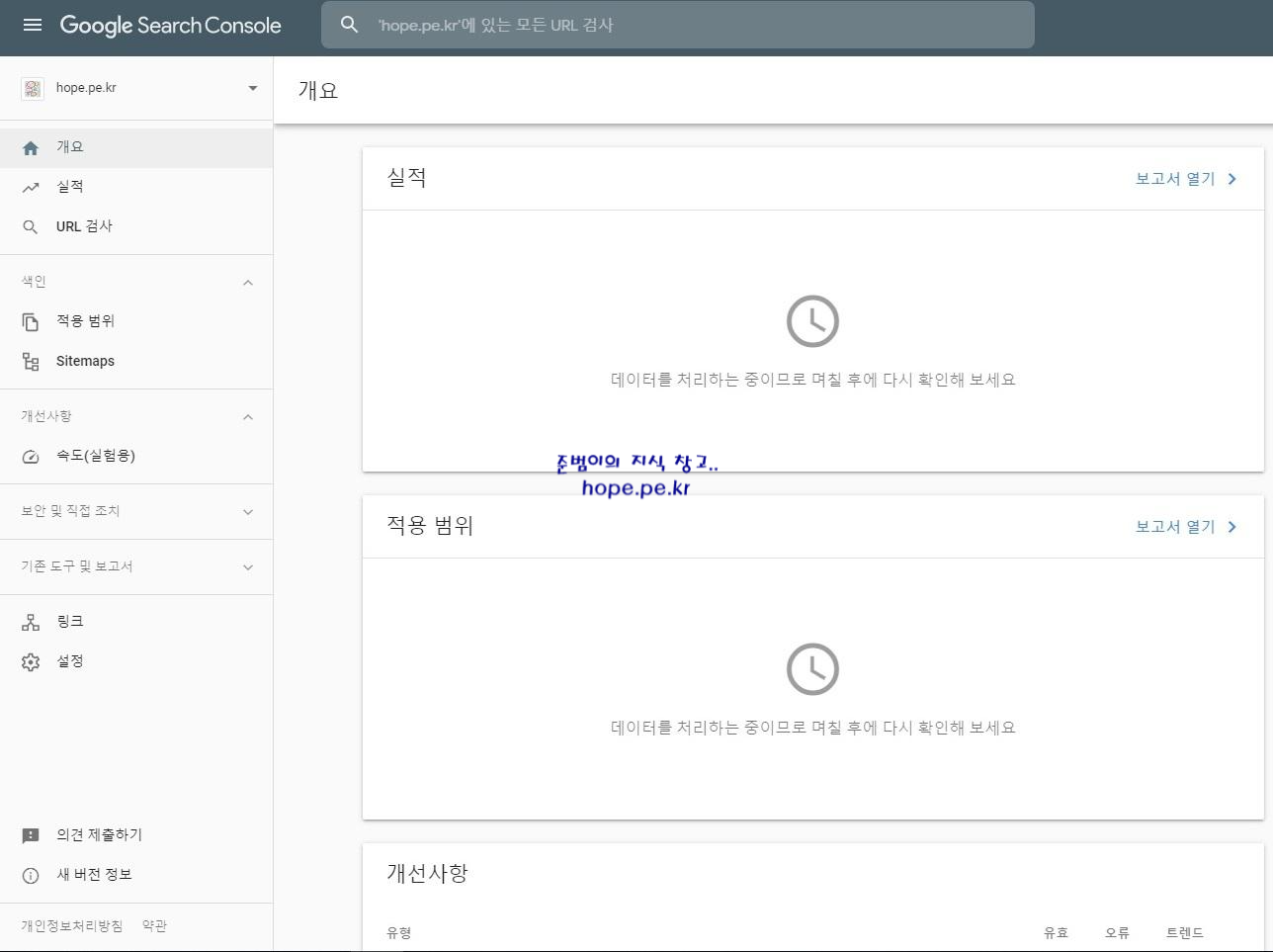Click the search magnifier icon
The width and height of the screenshot is (1273, 952).
pos(349,25)
